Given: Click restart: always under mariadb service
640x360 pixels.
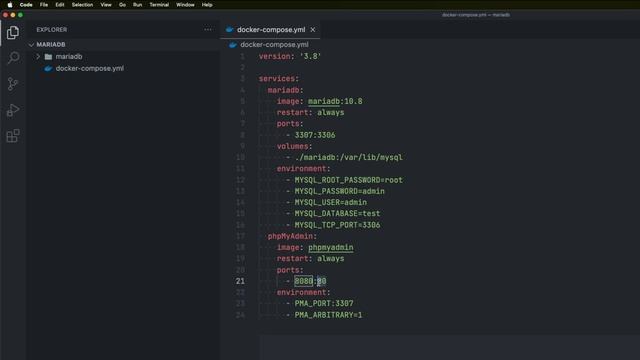Looking at the screenshot, I should (310, 113).
